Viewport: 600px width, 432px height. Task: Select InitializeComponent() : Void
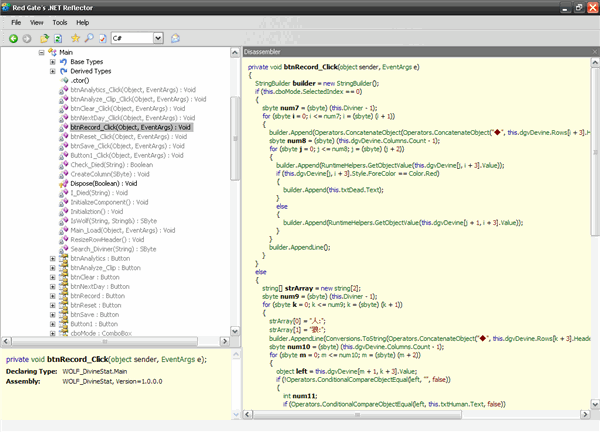[x=109, y=202]
